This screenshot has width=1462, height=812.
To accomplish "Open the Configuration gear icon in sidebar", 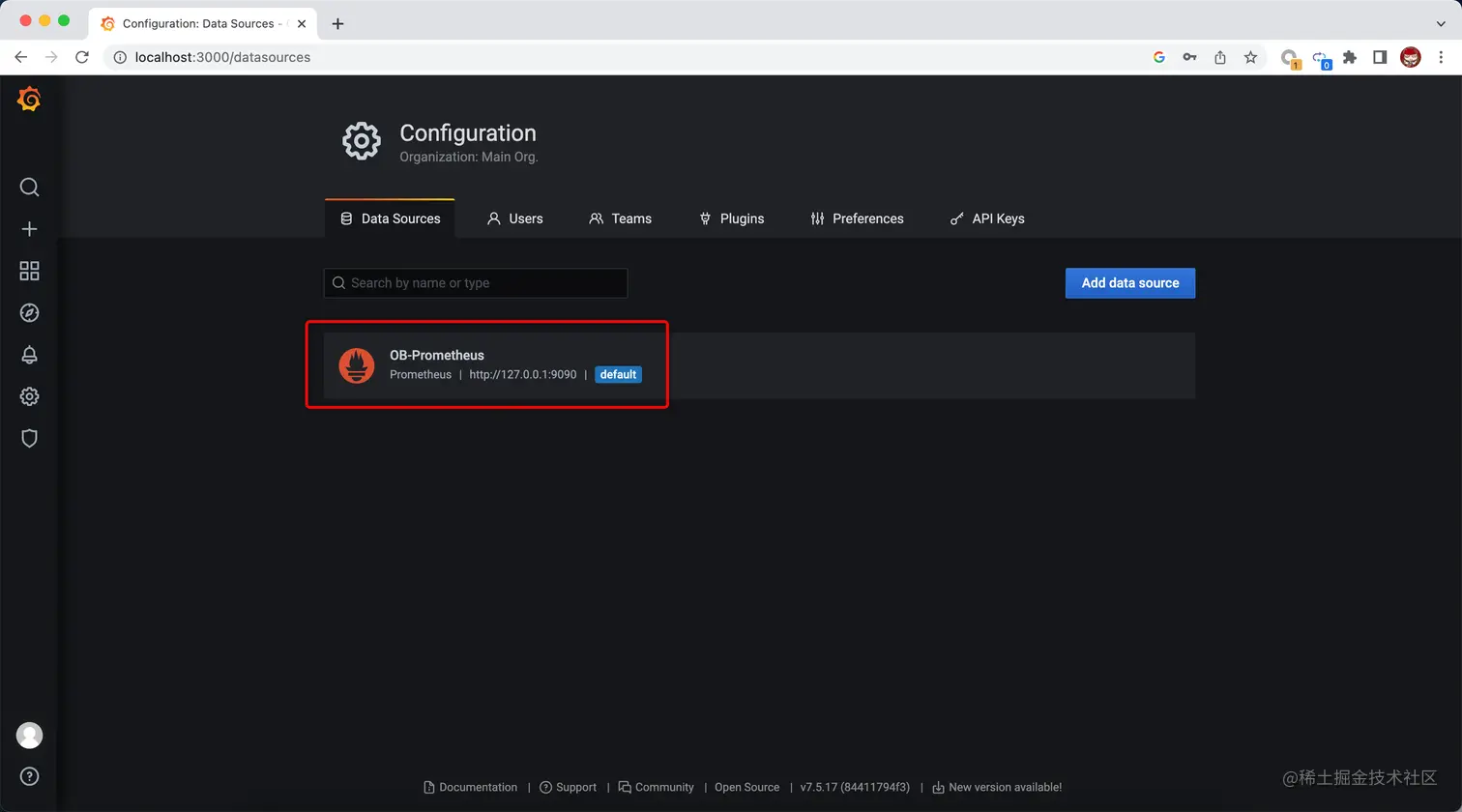I will point(29,396).
